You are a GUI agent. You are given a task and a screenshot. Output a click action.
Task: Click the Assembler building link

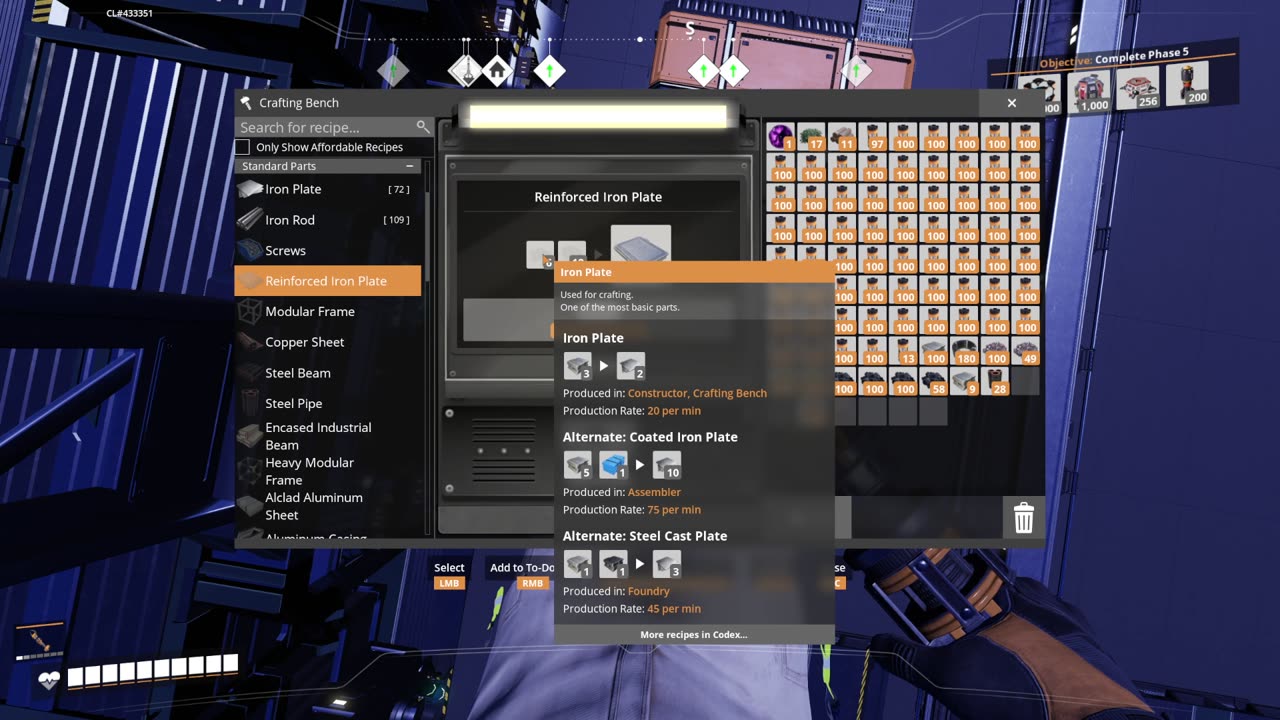(x=654, y=492)
